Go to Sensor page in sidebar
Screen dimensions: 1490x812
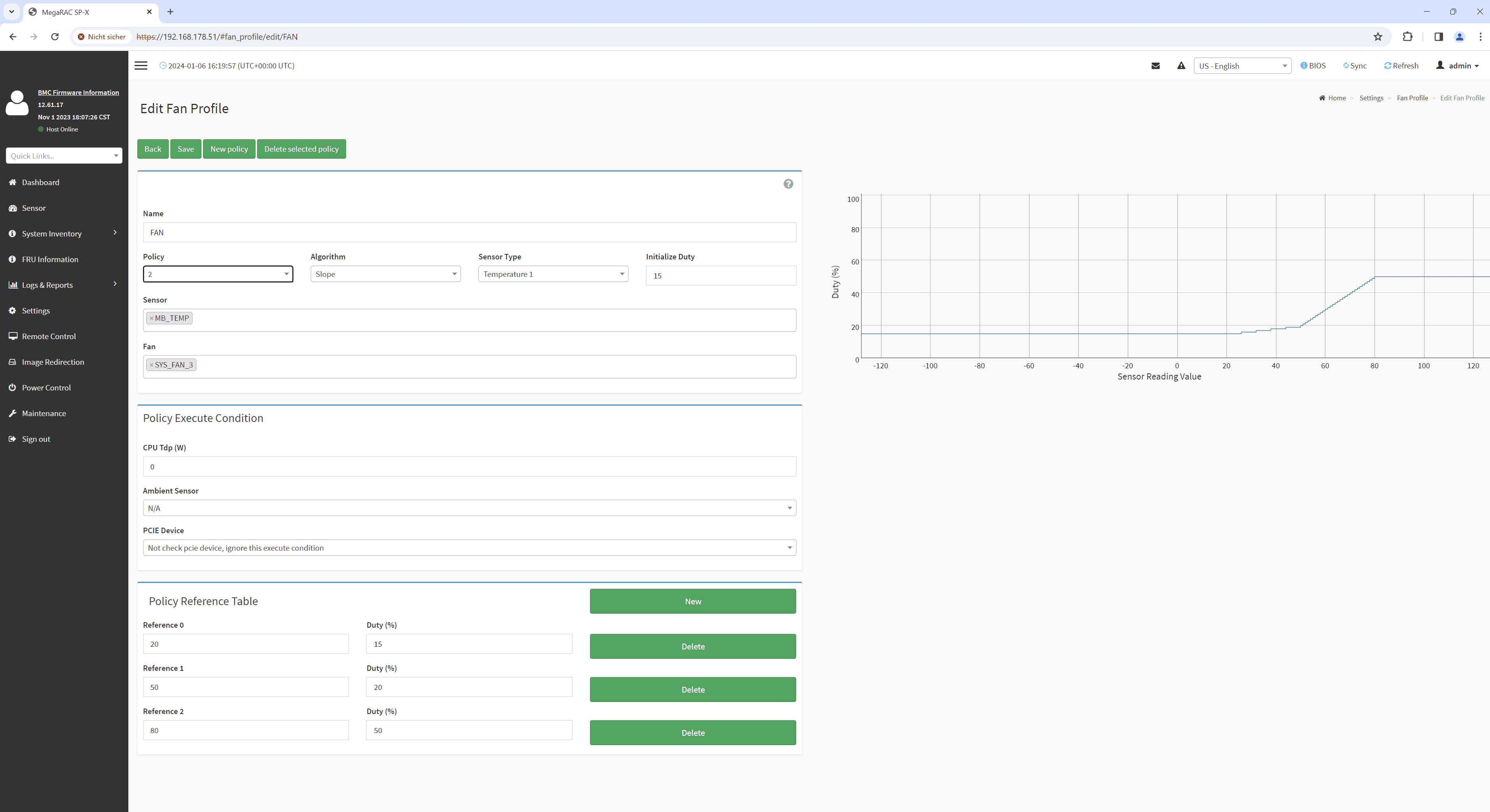click(x=33, y=208)
